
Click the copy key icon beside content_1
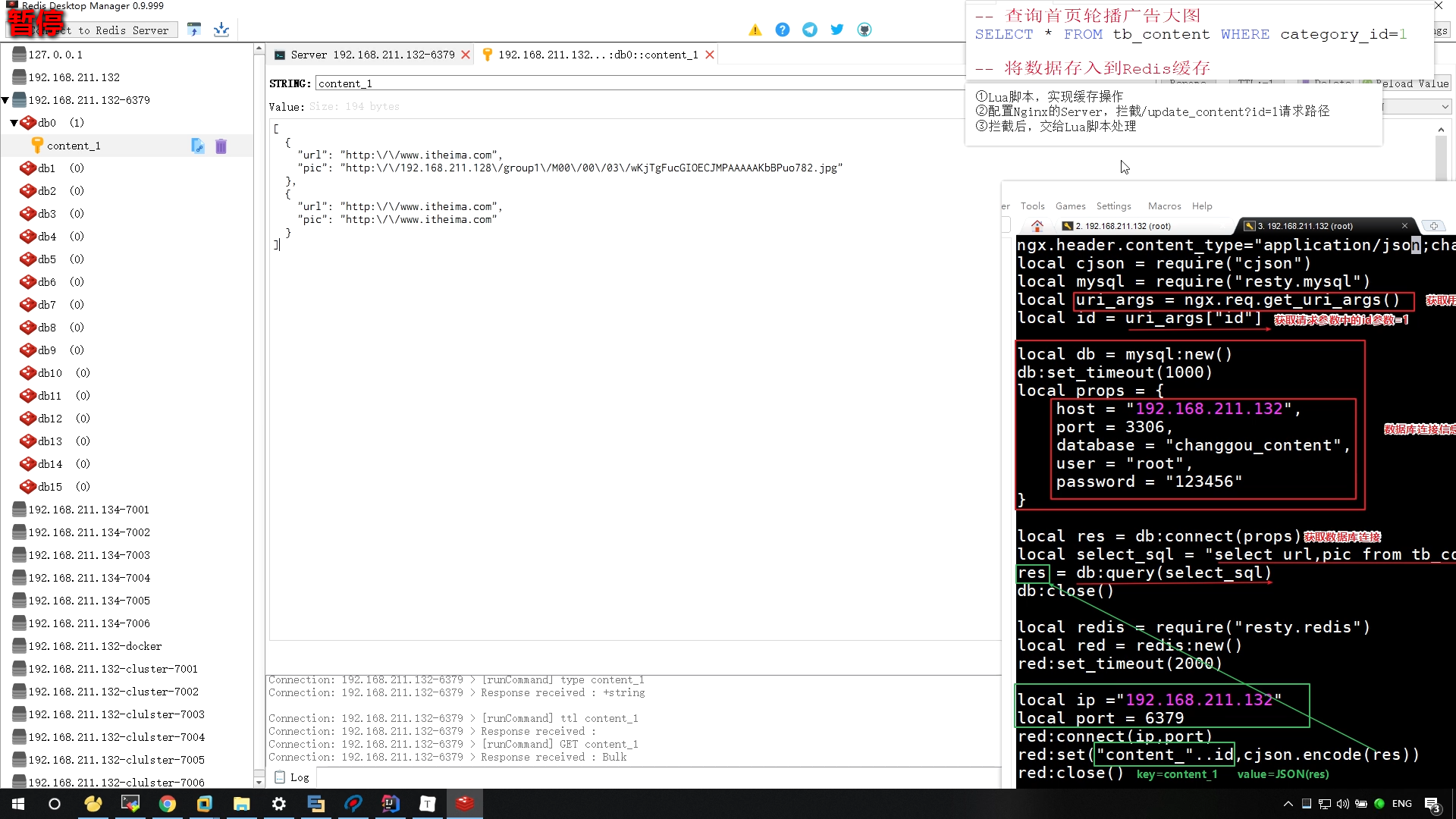(x=197, y=146)
